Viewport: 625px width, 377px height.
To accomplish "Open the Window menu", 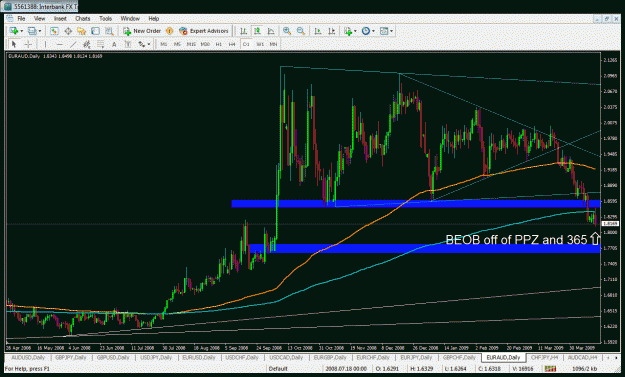I will tap(130, 18).
